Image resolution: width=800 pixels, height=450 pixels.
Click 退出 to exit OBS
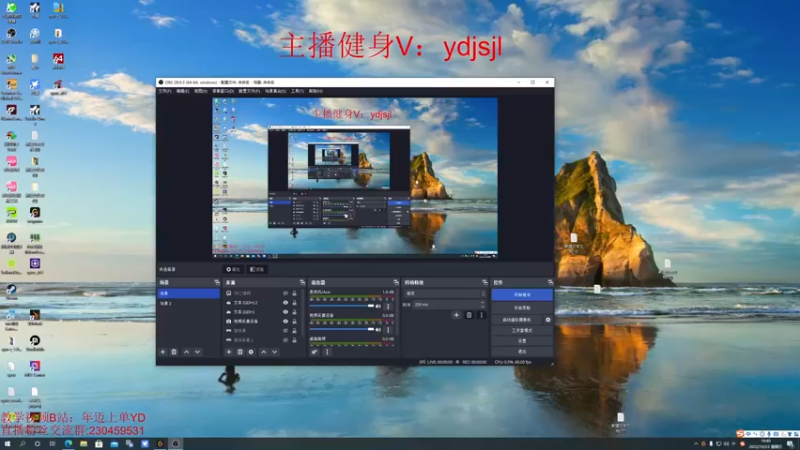pyautogui.click(x=522, y=352)
